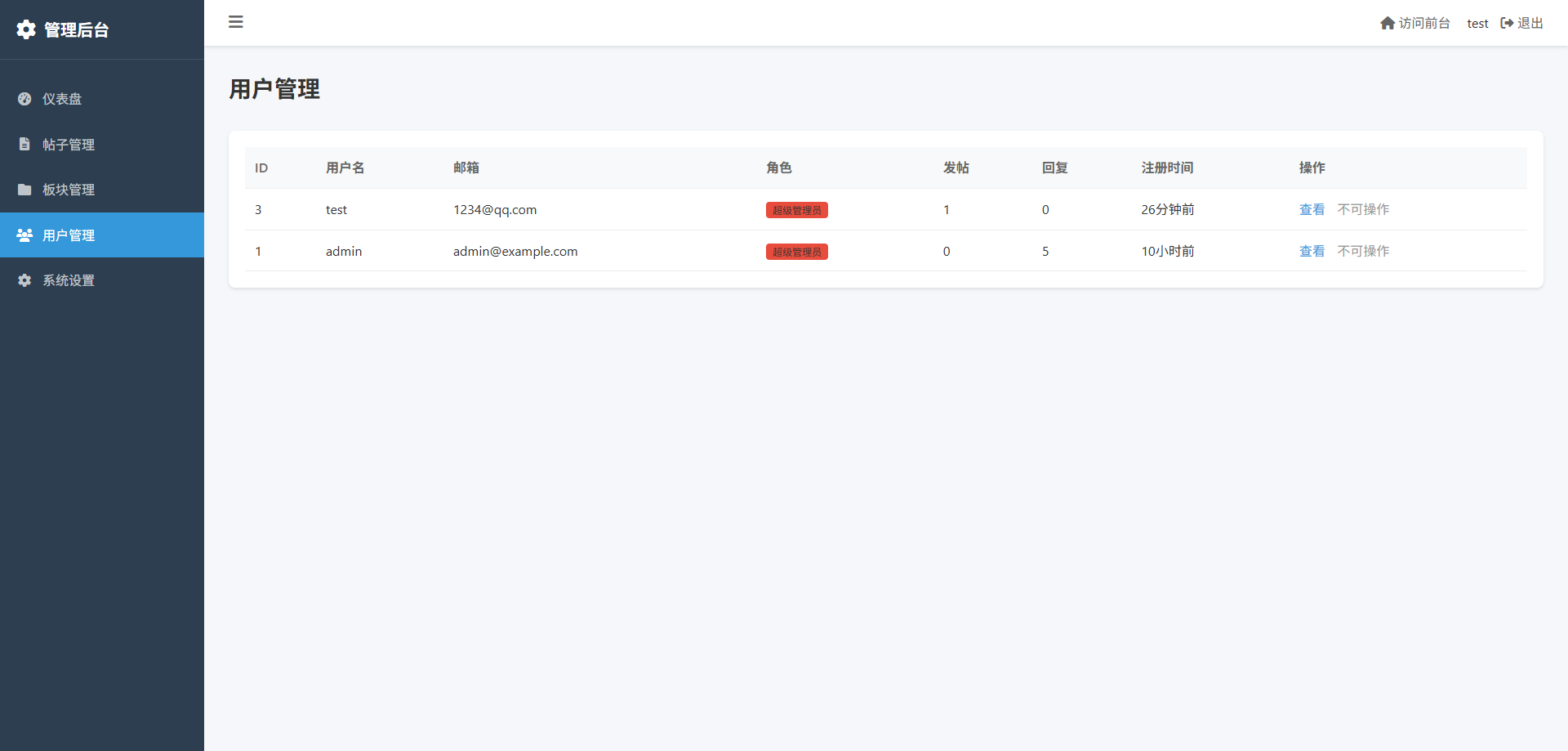The height and width of the screenshot is (751, 1568).
Task: View details of user test via 查看
Action: tap(1312, 209)
